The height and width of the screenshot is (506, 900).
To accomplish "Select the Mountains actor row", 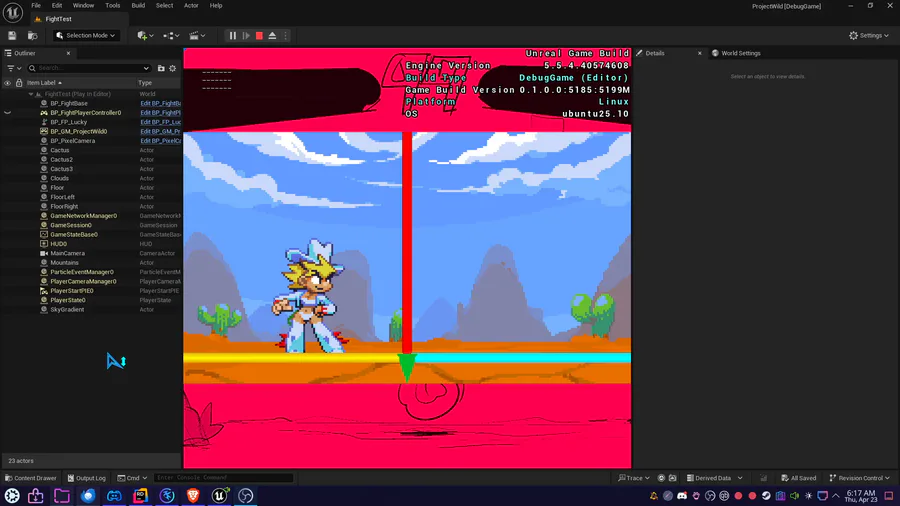I will (x=64, y=263).
